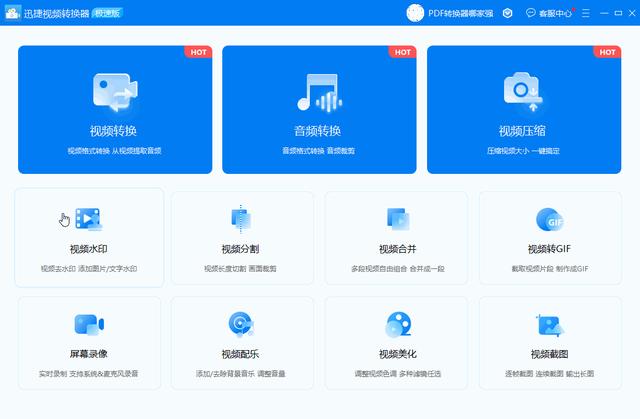This screenshot has width=640, height=419.
Task: Click 音频格式转换 音频截剪 subtitle
Action: pyautogui.click(x=319, y=151)
